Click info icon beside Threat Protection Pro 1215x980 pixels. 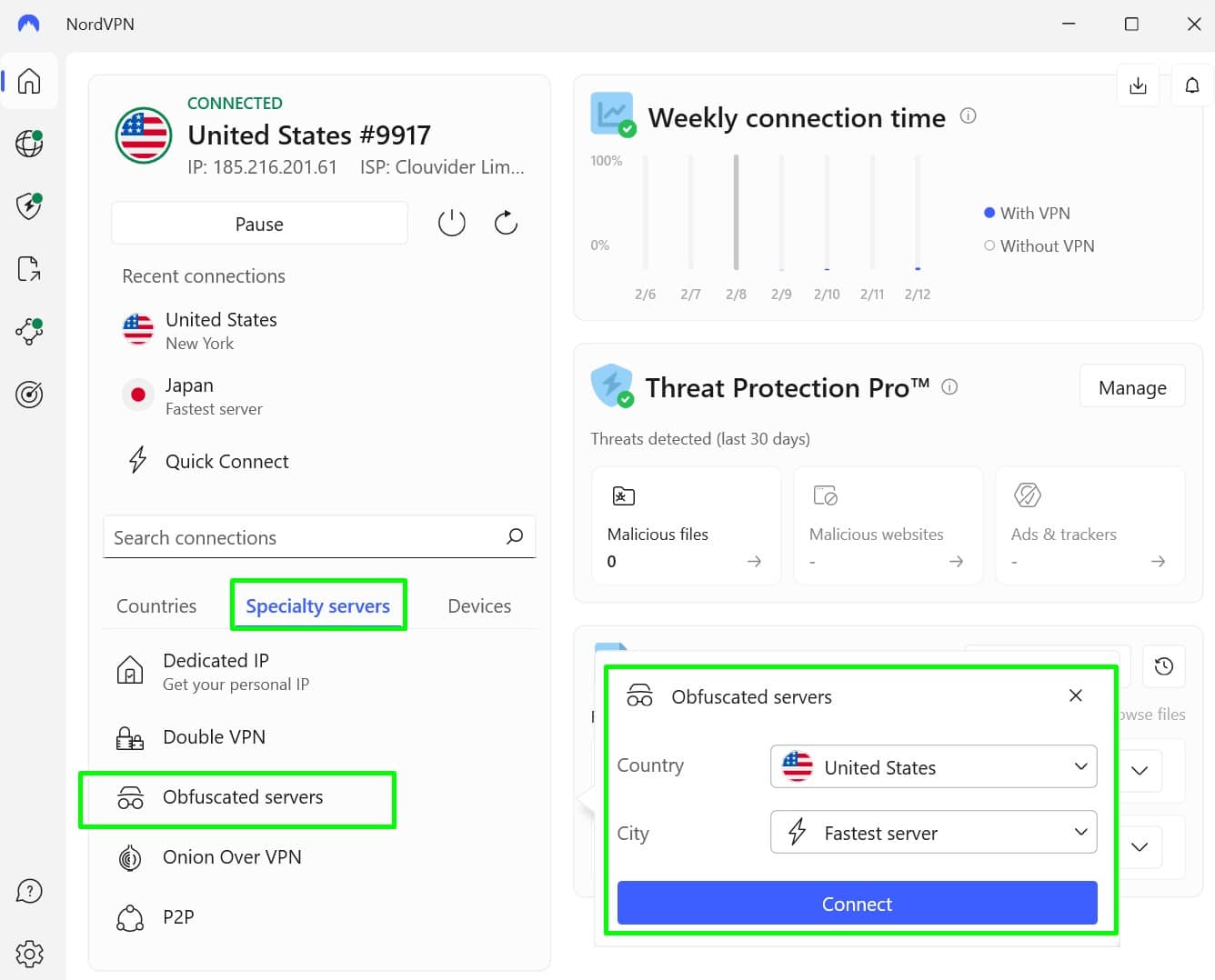click(949, 386)
